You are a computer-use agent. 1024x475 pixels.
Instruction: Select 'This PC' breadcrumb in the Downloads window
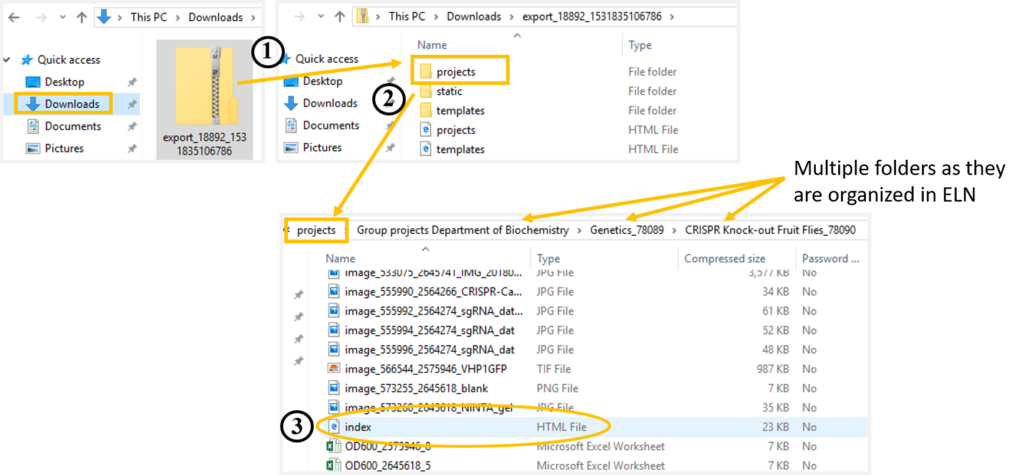tap(150, 18)
